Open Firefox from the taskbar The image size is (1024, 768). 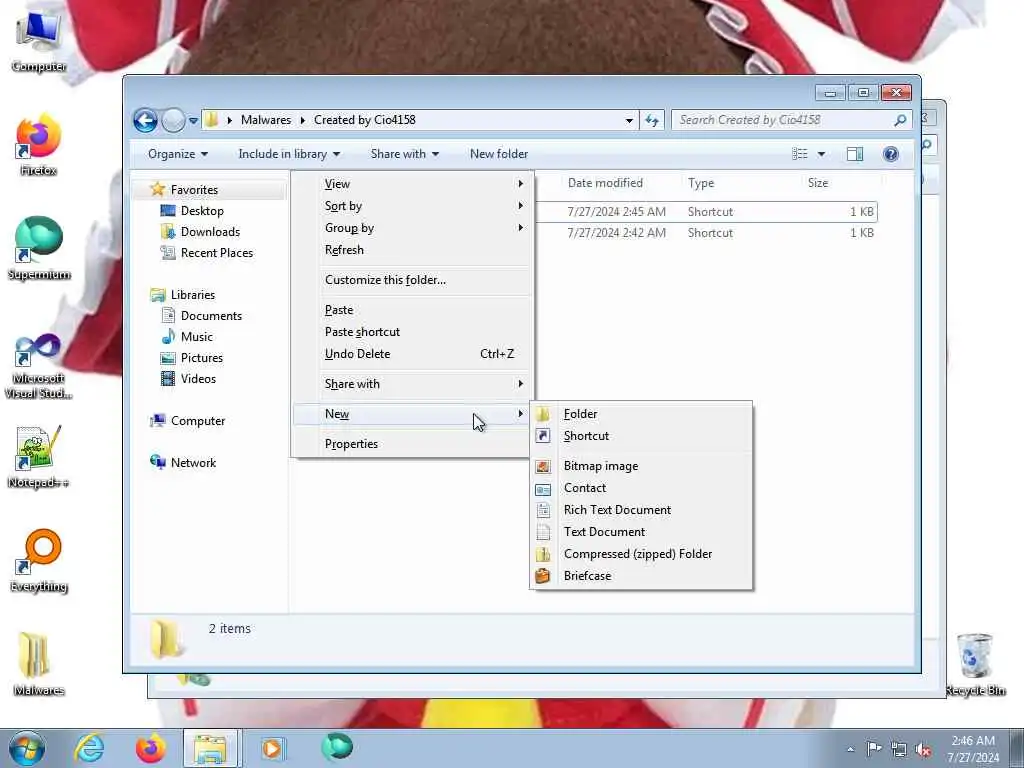pyautogui.click(x=151, y=748)
